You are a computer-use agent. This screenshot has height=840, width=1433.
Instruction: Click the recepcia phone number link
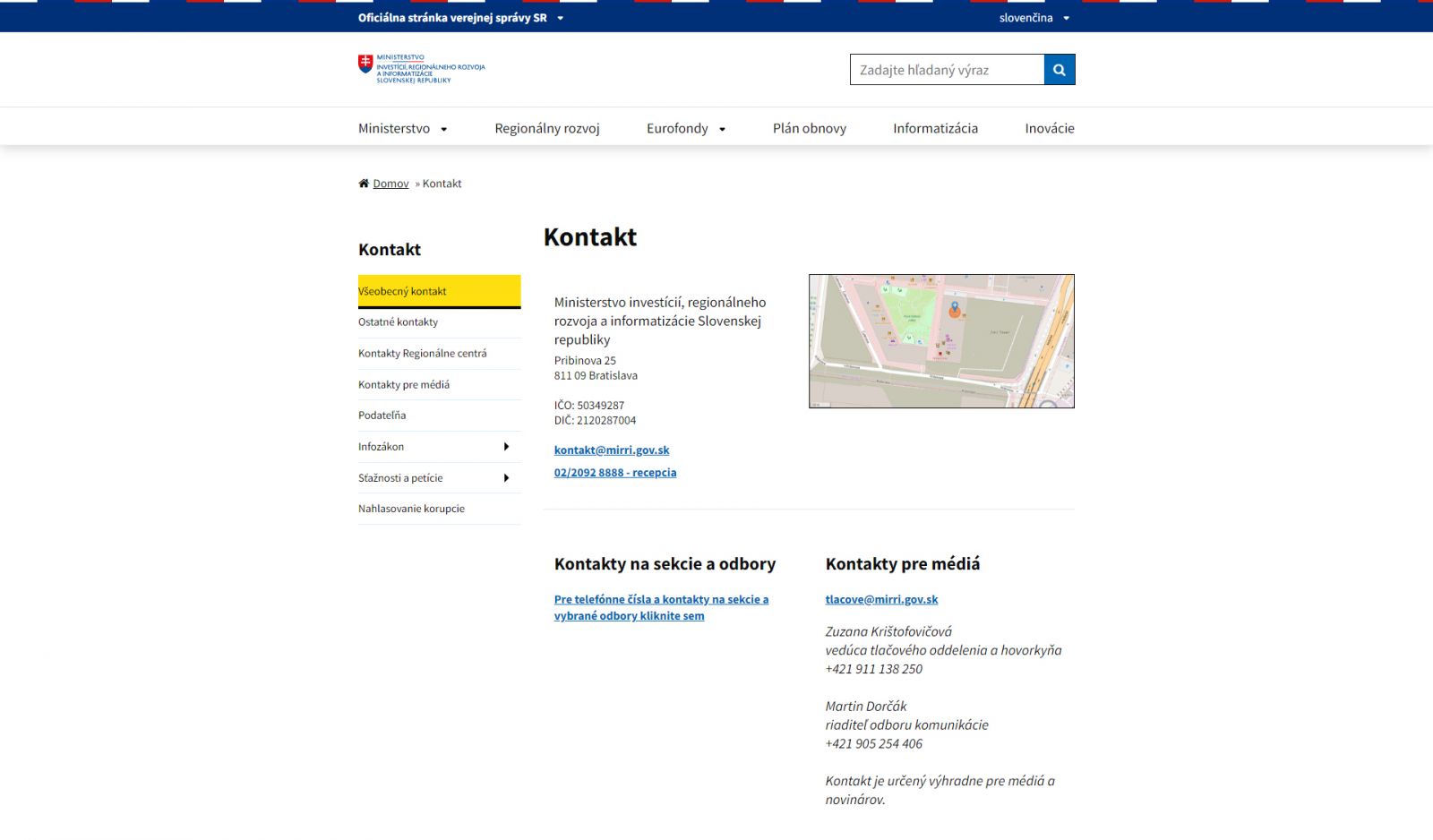click(615, 473)
